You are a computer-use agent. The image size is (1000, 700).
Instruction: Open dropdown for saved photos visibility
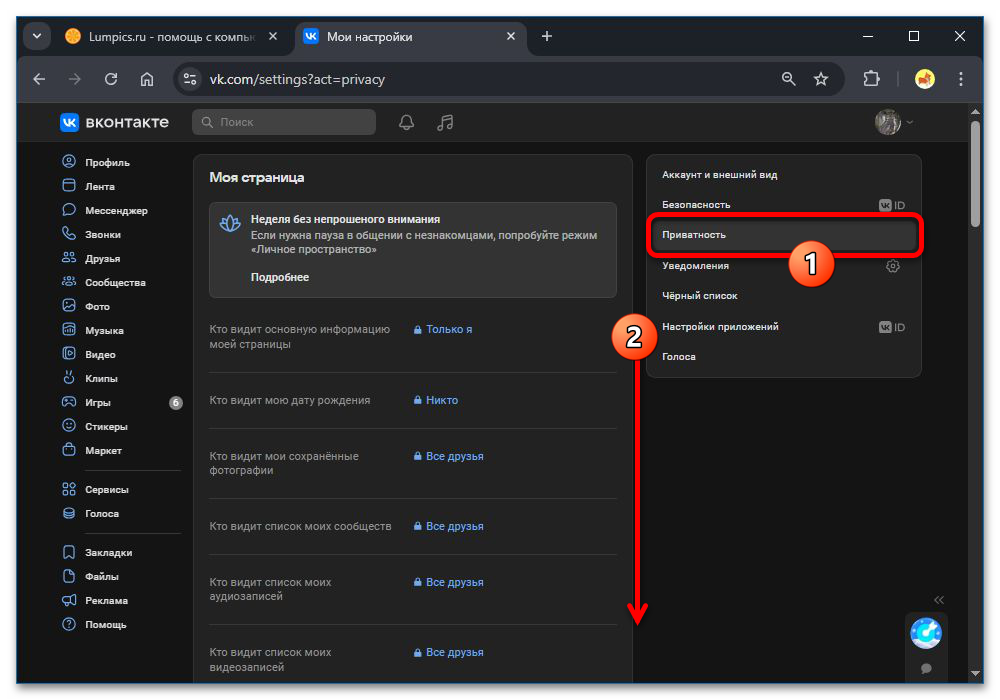(x=449, y=456)
